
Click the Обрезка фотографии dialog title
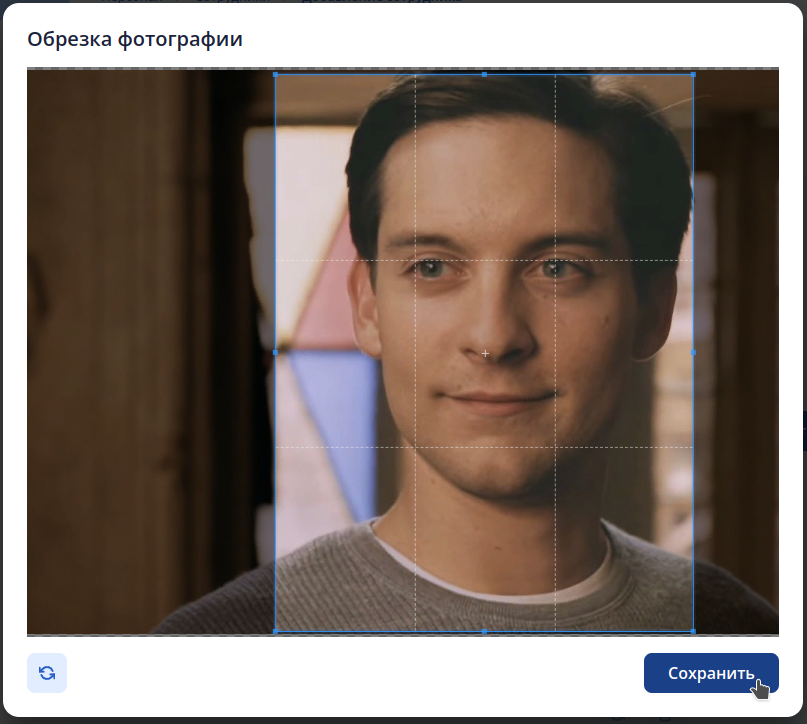point(135,40)
